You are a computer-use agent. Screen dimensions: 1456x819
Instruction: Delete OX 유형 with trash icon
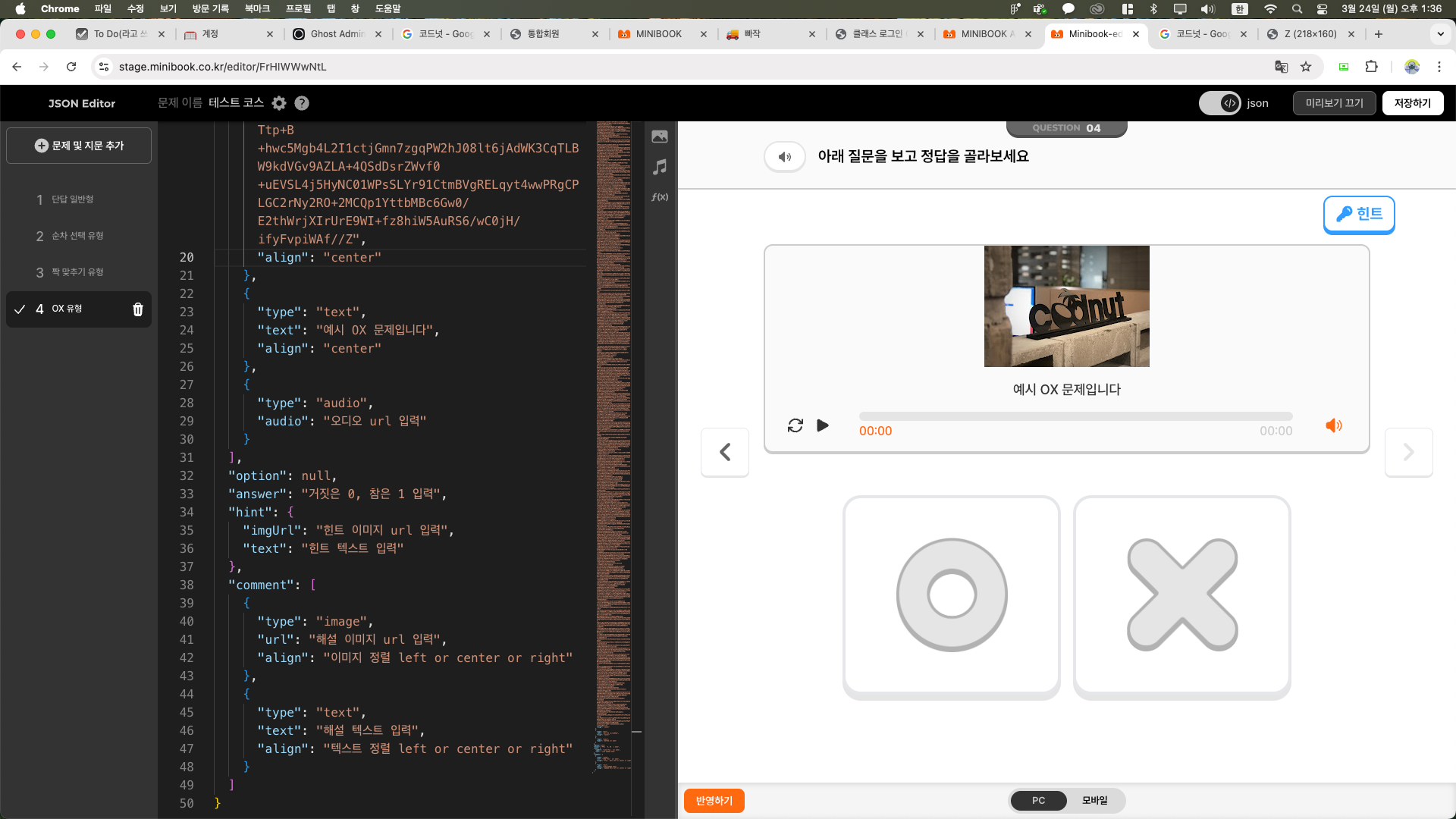138,309
